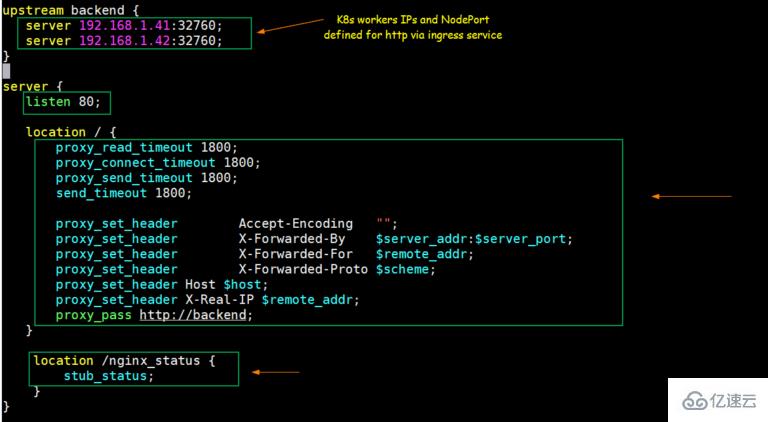Click the 'stub_status;' directive
The height and width of the screenshot is (422, 768).
109,376
